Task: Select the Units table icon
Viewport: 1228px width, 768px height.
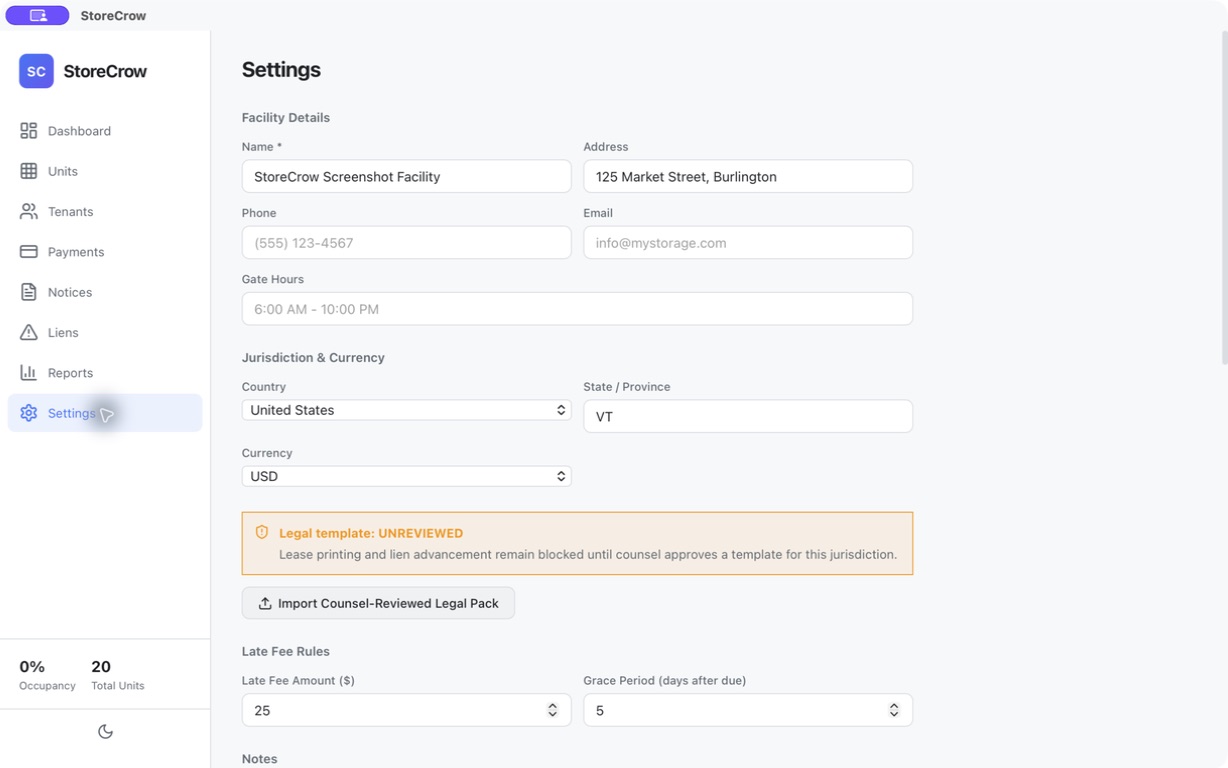Action: [x=28, y=171]
